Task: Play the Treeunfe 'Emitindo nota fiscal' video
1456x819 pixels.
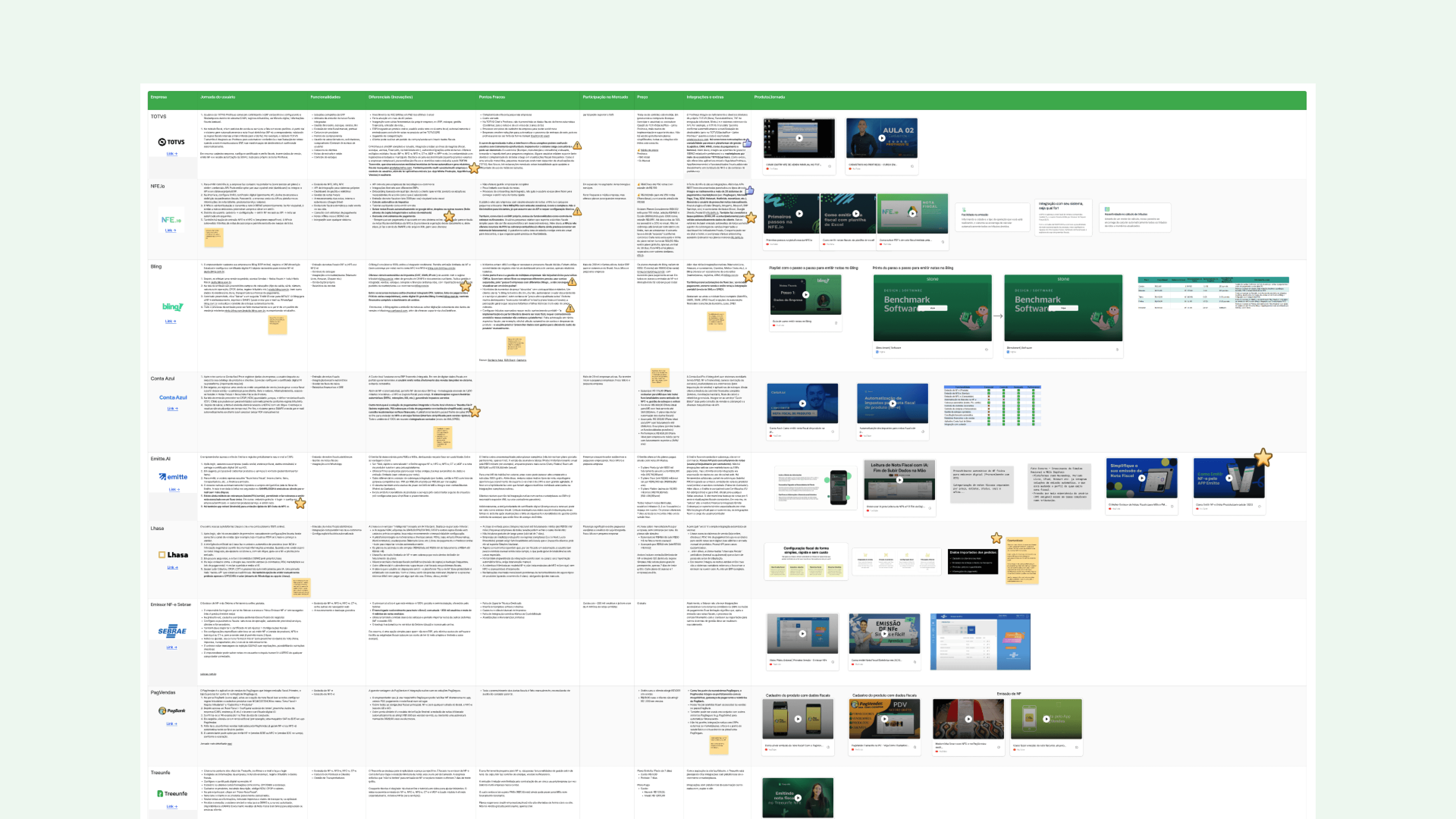Action: 798,797
